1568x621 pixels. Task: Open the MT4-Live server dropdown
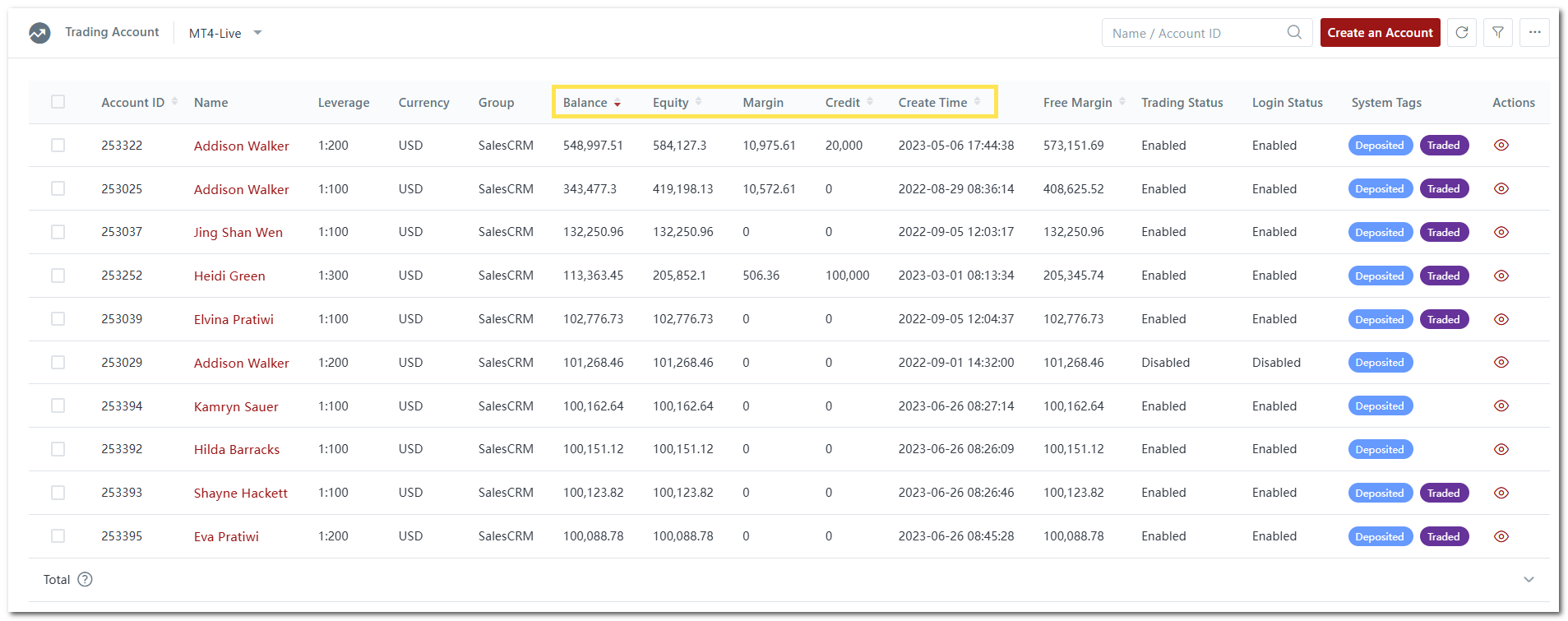[224, 34]
